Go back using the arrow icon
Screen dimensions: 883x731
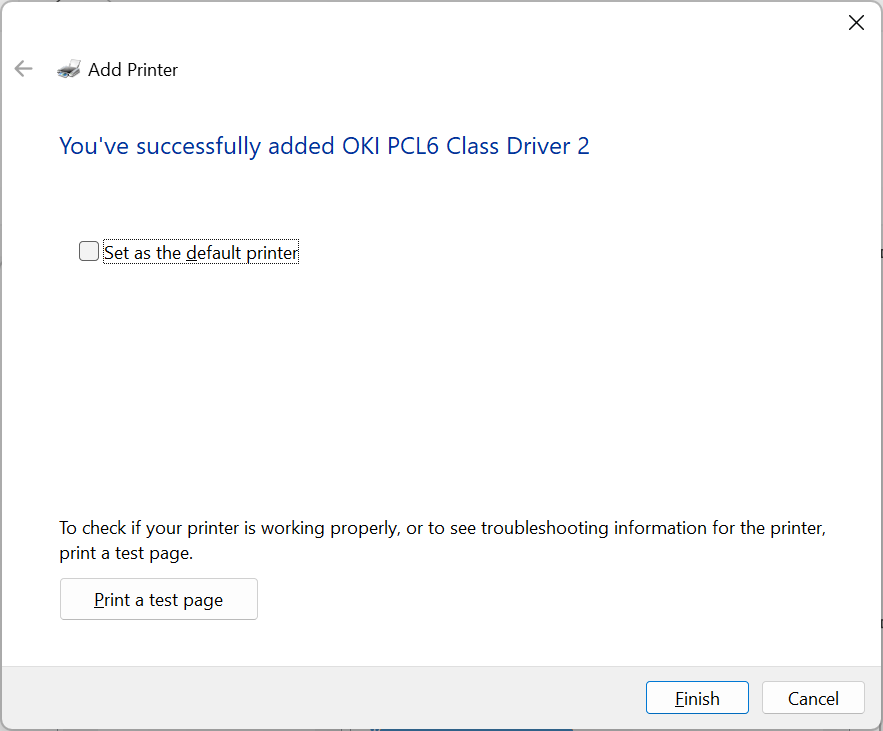(x=24, y=69)
